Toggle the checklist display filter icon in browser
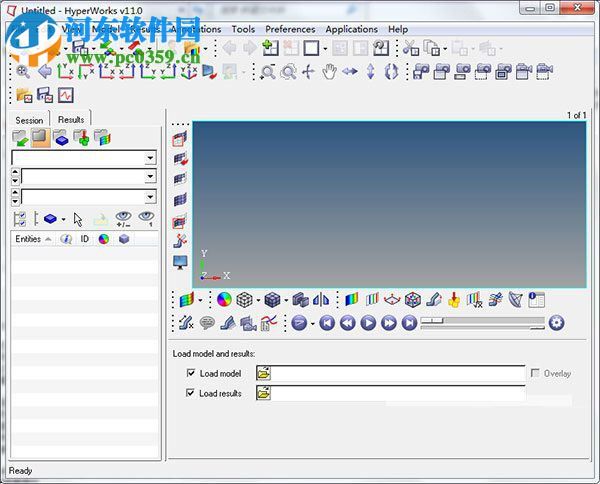600x484 pixels. (19, 219)
